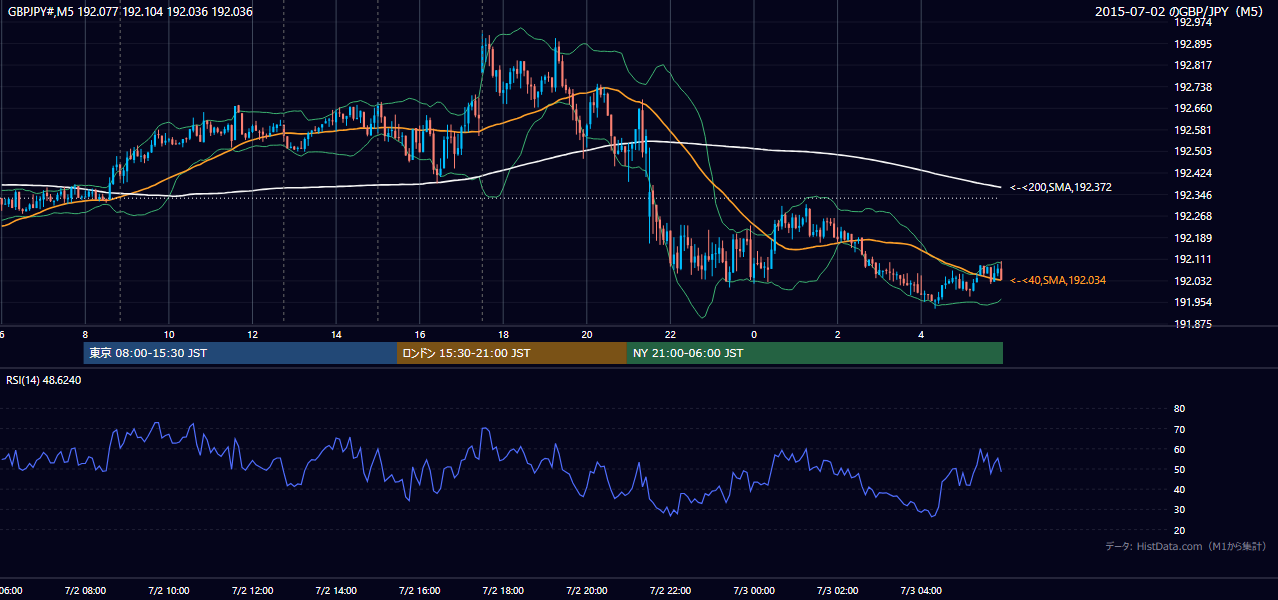Click hour marker 16 under price chart
The height and width of the screenshot is (600, 1278).
point(420,335)
